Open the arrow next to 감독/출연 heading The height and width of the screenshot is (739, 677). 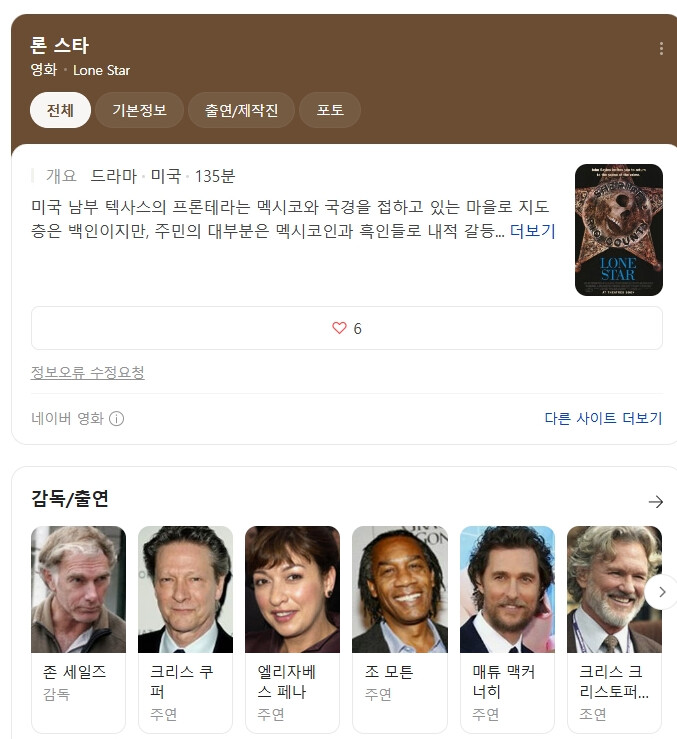[x=655, y=501]
